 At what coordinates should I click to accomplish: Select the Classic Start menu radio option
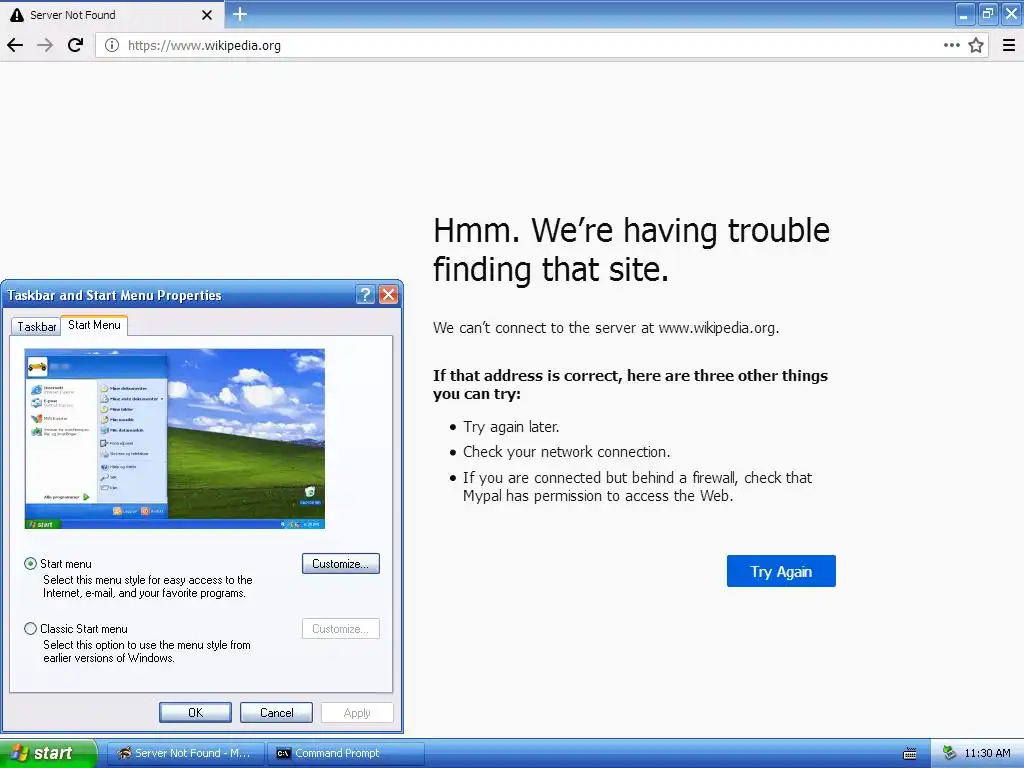coord(31,628)
